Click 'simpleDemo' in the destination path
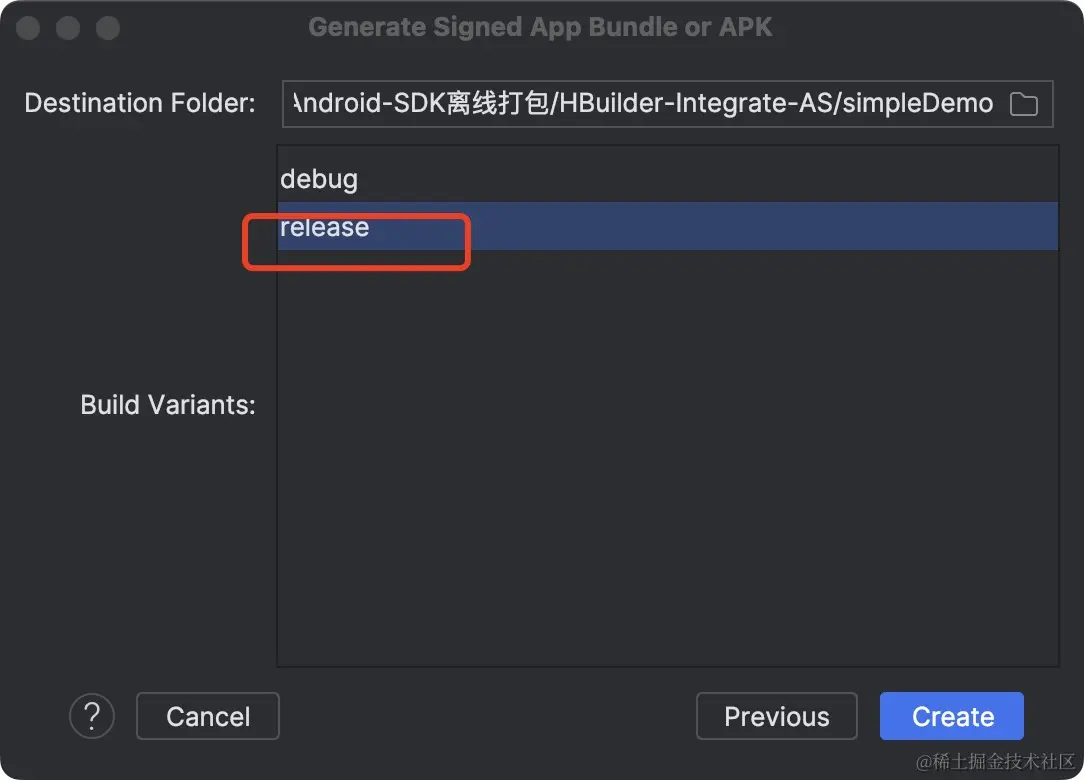Viewport: 1084px width, 780px height. pos(918,104)
